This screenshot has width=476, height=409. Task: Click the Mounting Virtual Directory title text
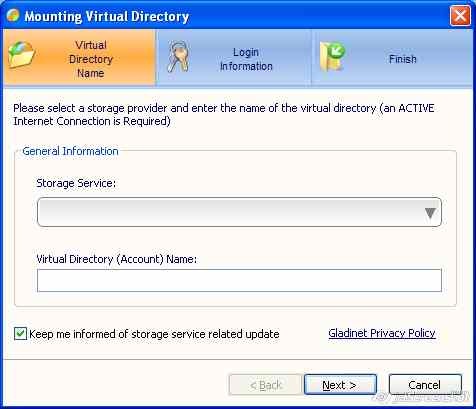point(107,16)
